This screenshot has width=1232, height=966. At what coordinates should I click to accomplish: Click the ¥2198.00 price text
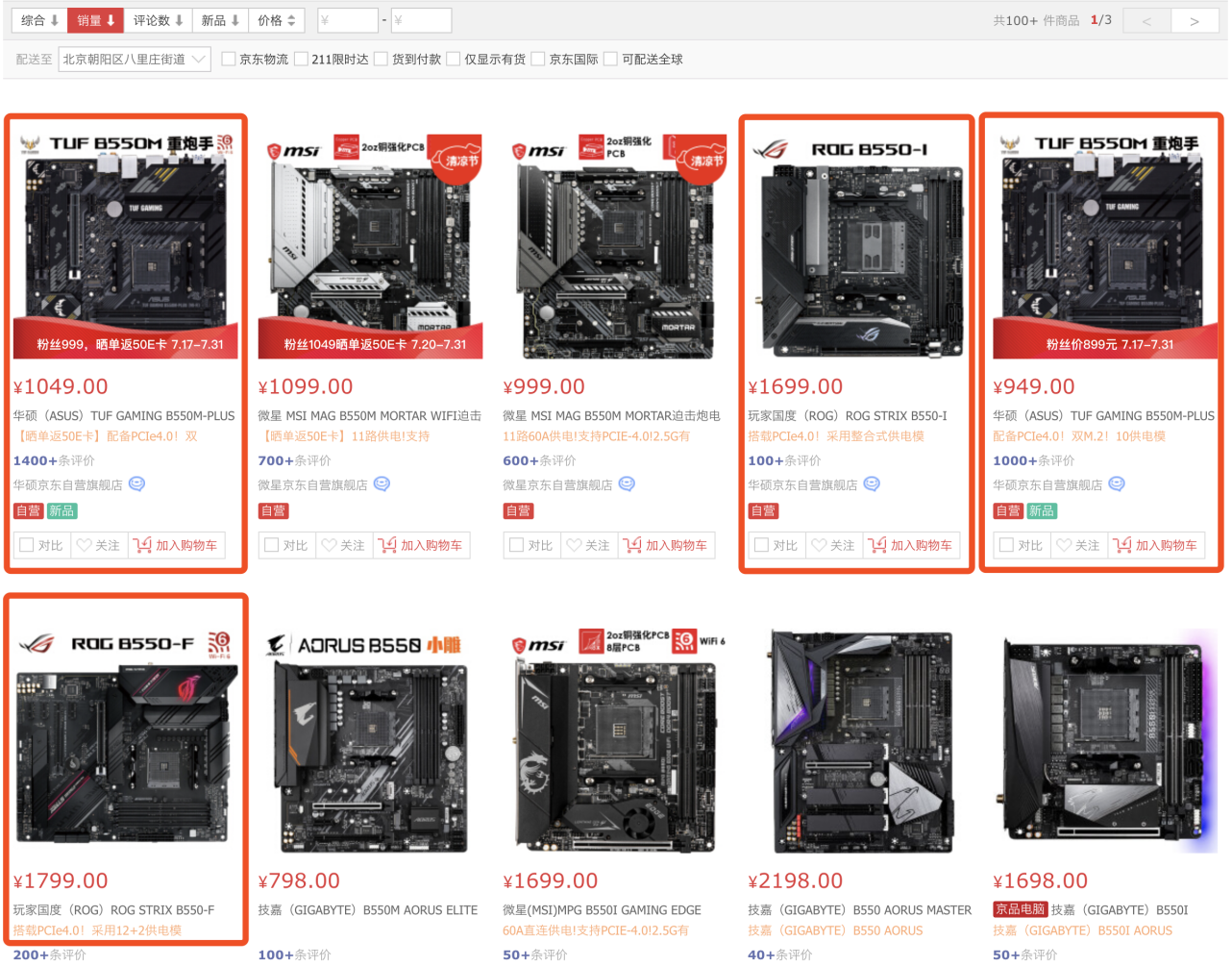point(796,880)
